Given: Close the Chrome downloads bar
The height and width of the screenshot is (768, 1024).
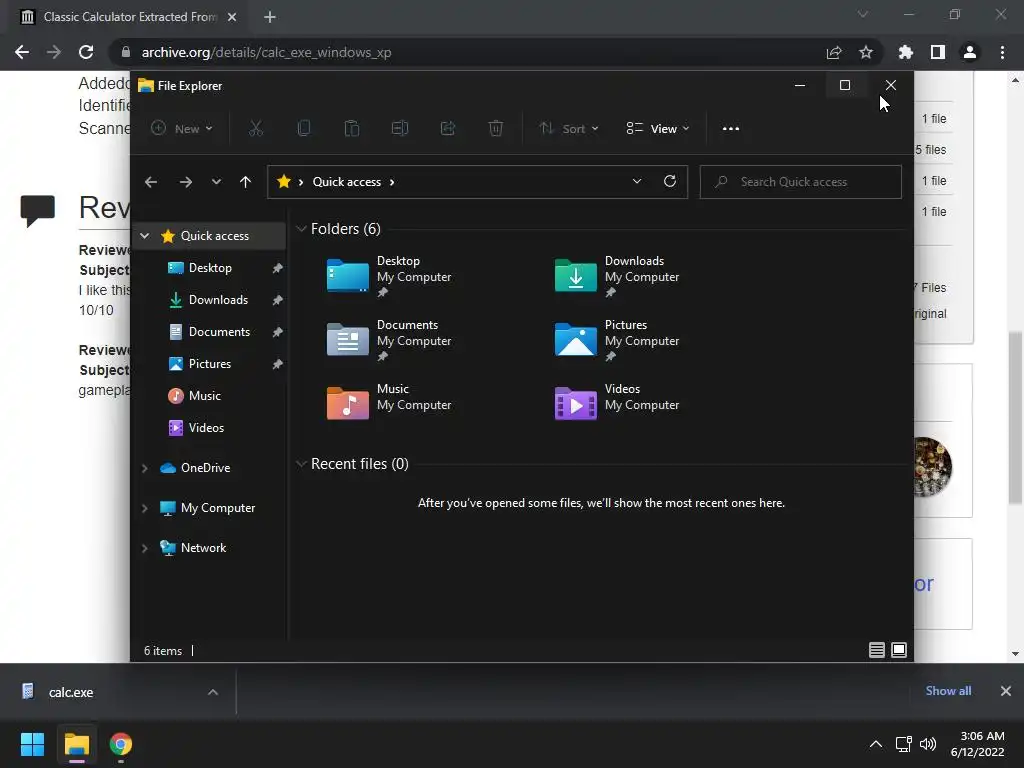Looking at the screenshot, I should [1006, 691].
